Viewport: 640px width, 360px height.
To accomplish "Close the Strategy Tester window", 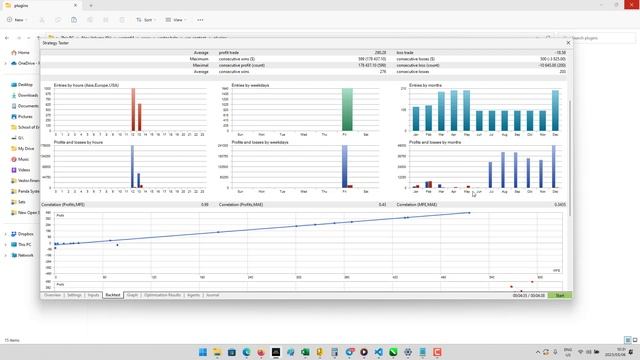I will point(568,42).
